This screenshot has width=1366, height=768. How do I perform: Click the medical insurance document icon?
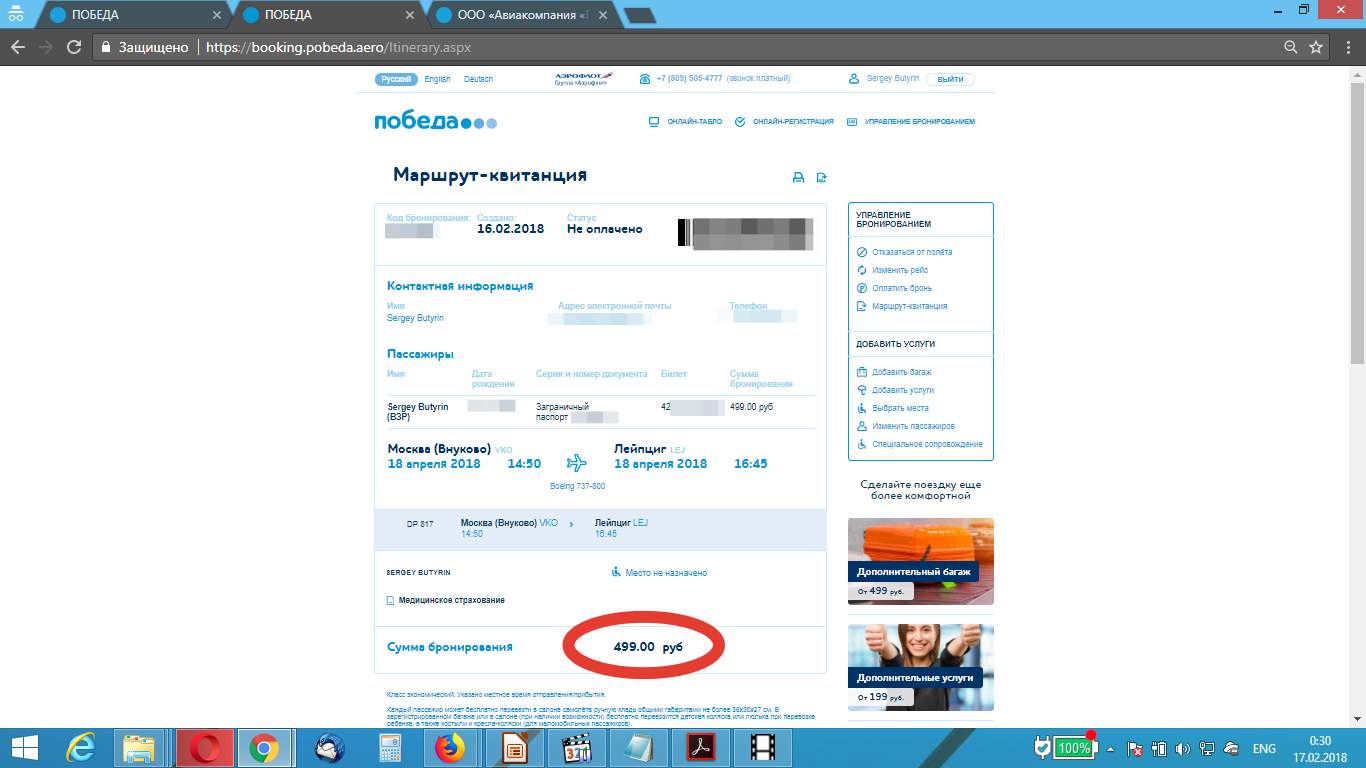click(391, 601)
